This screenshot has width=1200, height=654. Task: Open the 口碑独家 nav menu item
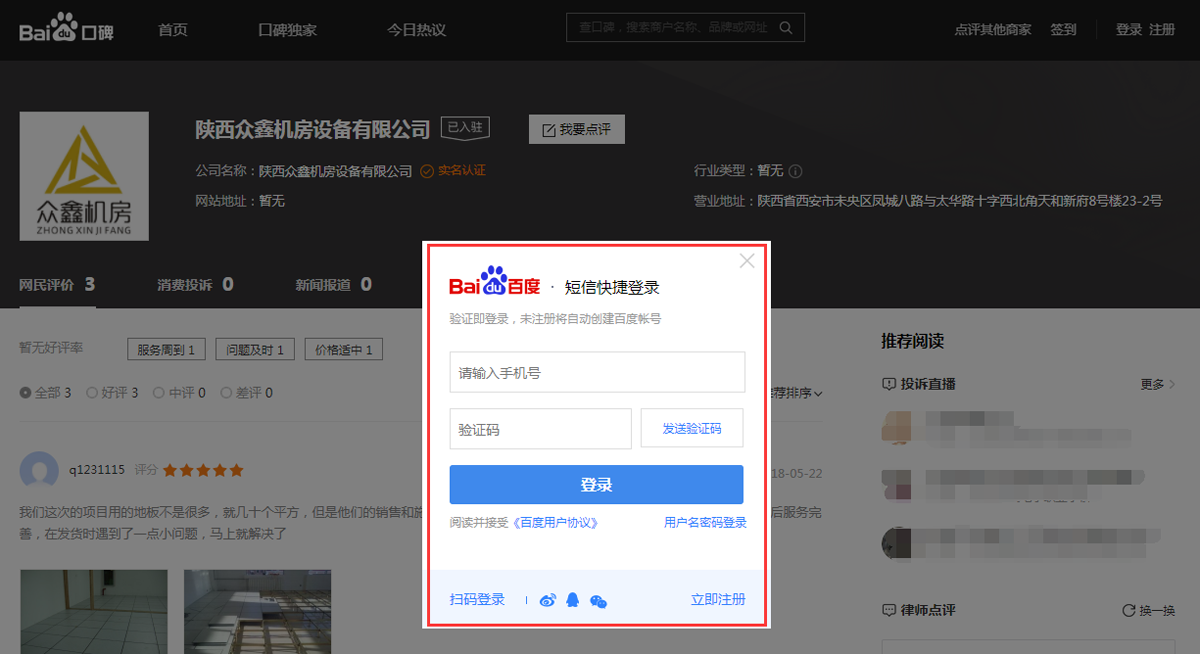287,30
